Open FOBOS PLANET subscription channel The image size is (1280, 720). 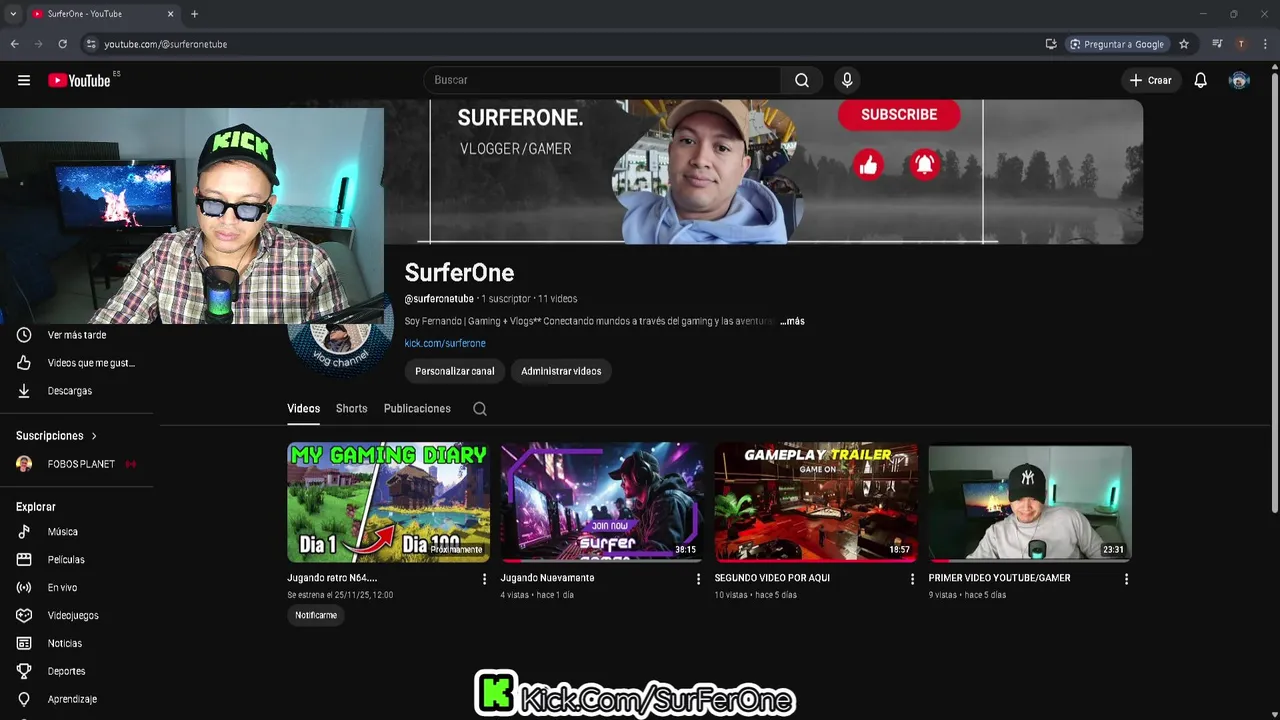tap(77, 464)
